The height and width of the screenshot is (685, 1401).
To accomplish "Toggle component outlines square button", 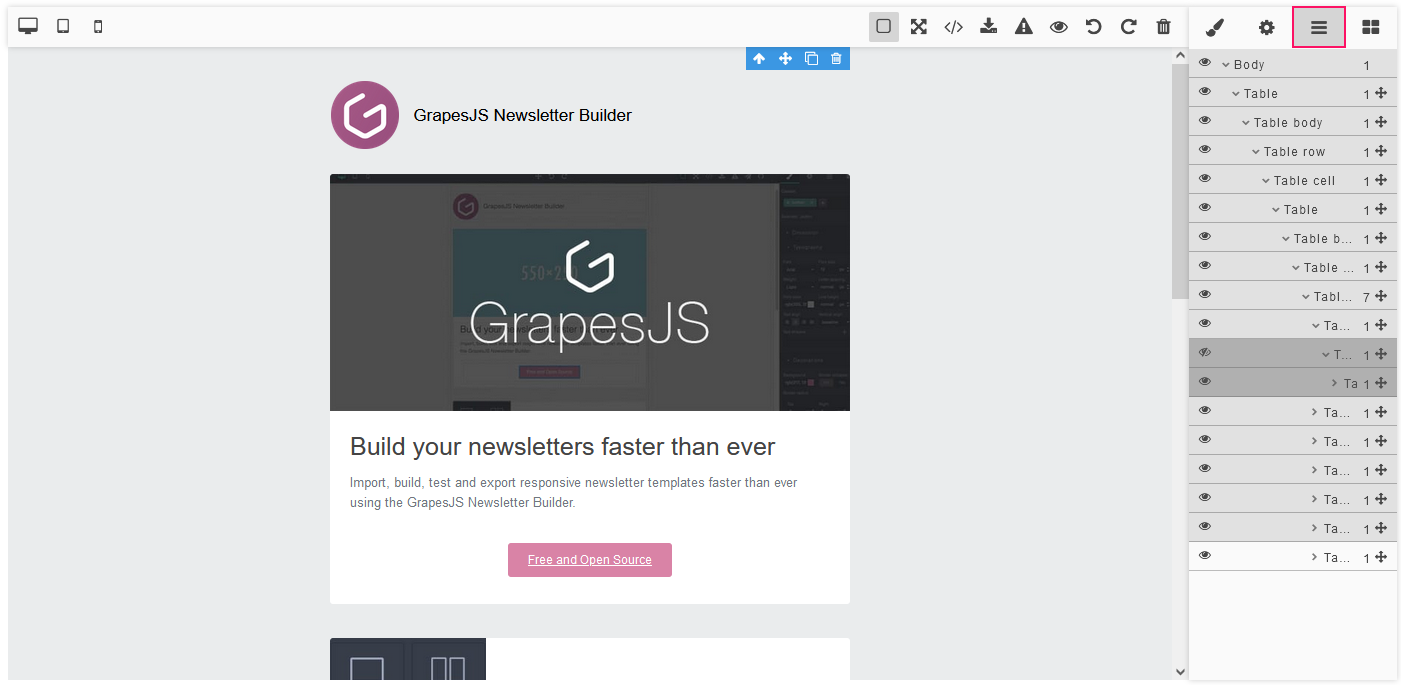I will pos(884,27).
